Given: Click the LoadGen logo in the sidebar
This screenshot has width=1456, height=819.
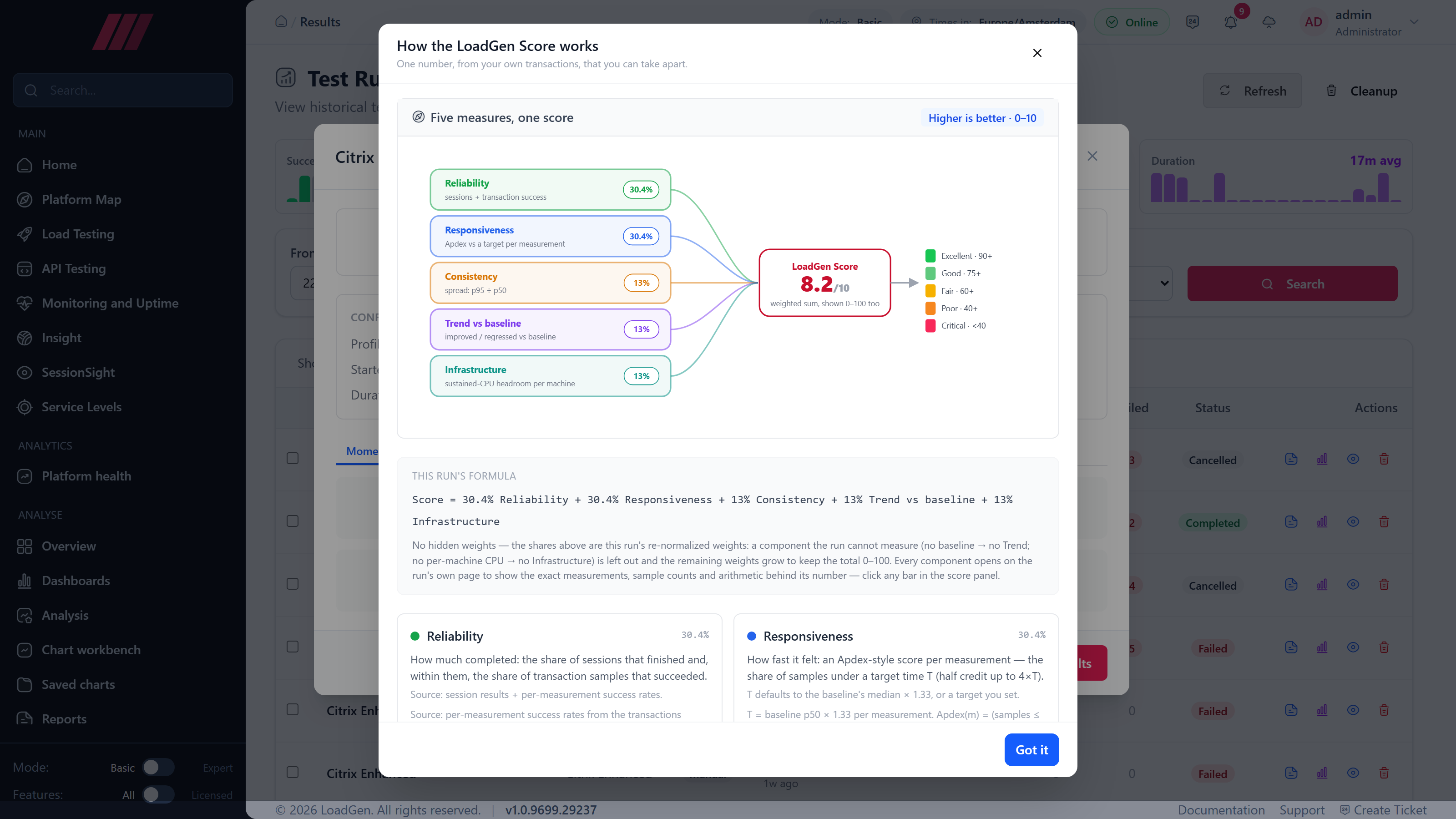Looking at the screenshot, I should [123, 32].
